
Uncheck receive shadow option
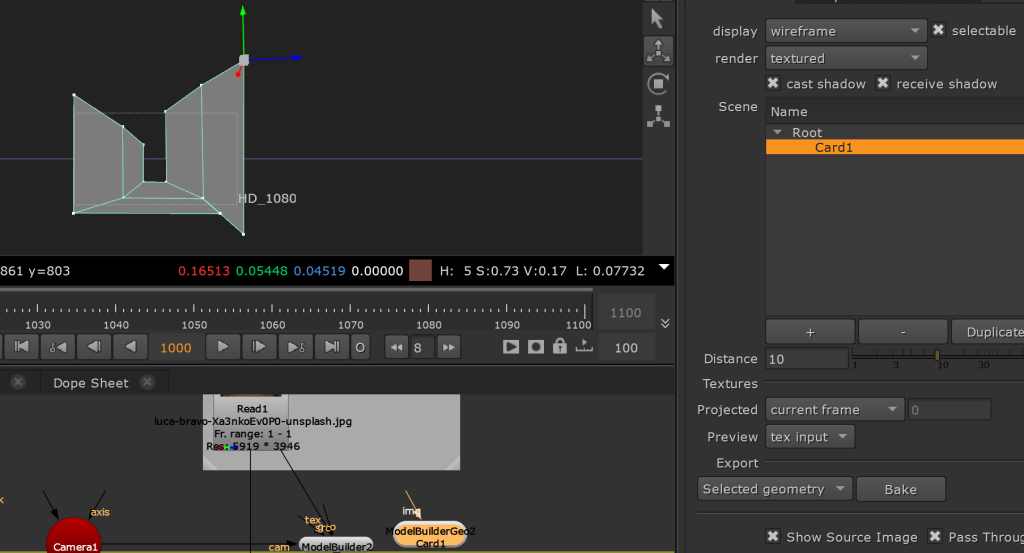[883, 84]
